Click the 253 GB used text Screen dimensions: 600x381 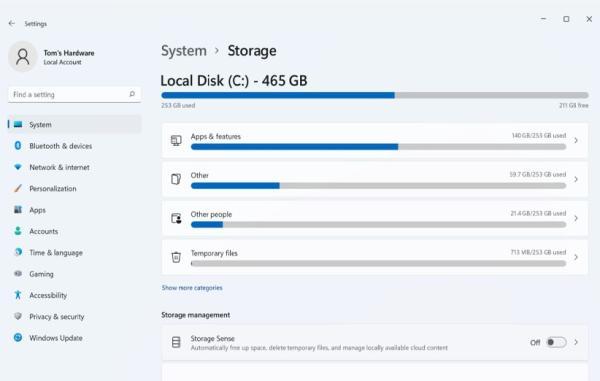(178, 105)
